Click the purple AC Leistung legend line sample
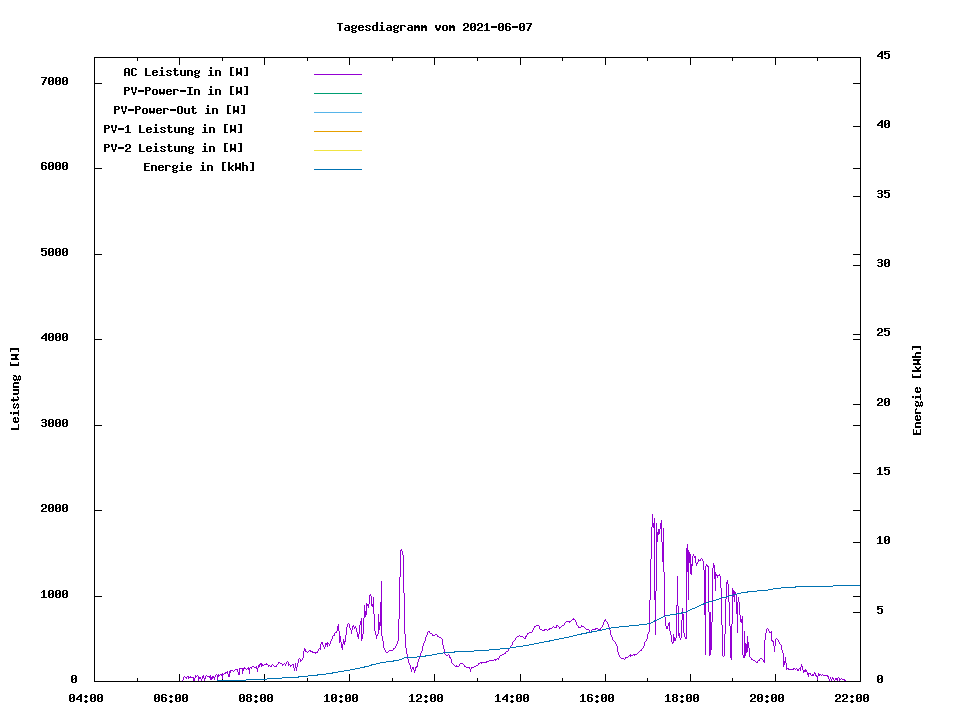 click(338, 74)
